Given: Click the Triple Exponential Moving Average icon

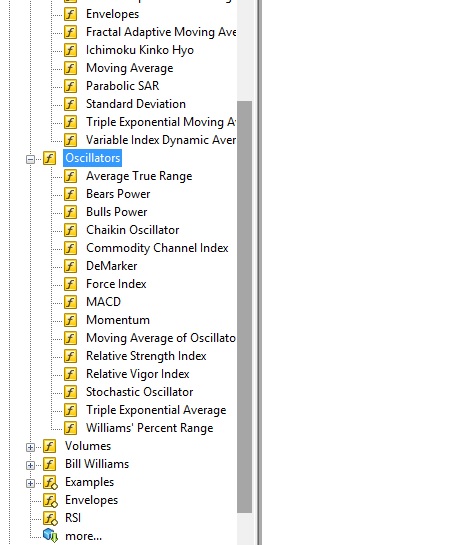Looking at the screenshot, I should click(x=71, y=122).
